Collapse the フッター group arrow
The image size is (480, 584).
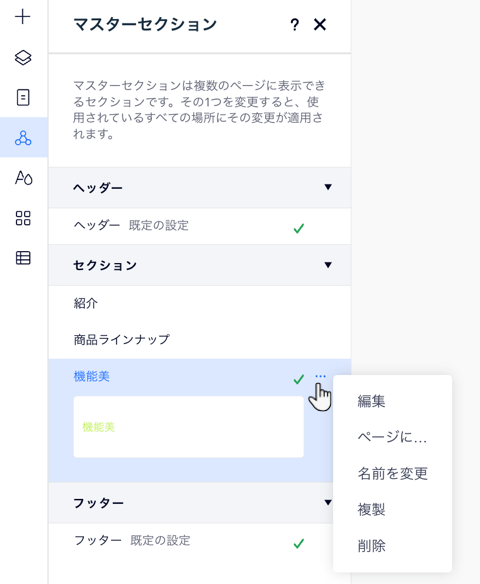click(328, 502)
